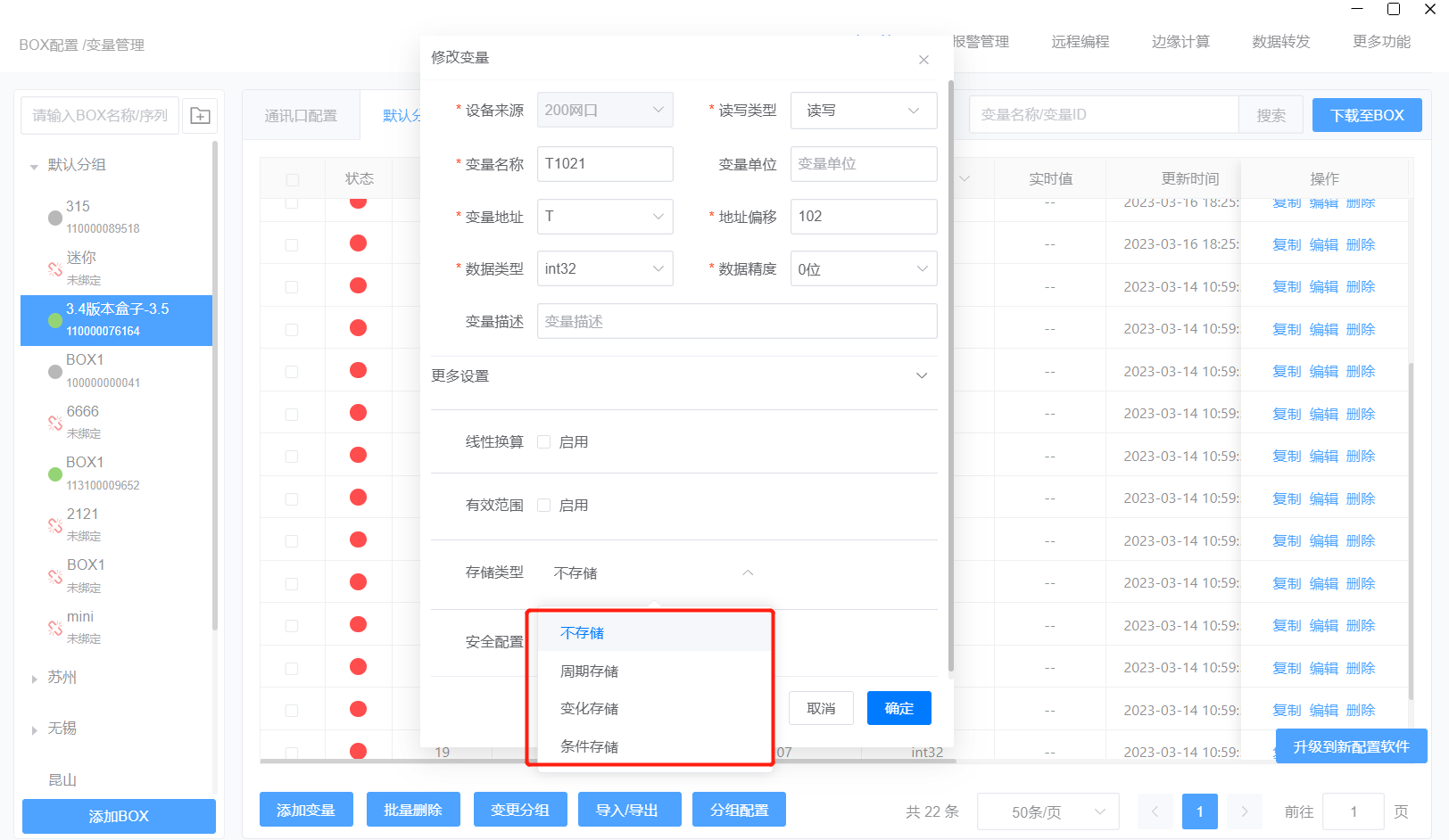Close the 修改变量 dialog with X icon
The image size is (1449, 840).
[923, 60]
